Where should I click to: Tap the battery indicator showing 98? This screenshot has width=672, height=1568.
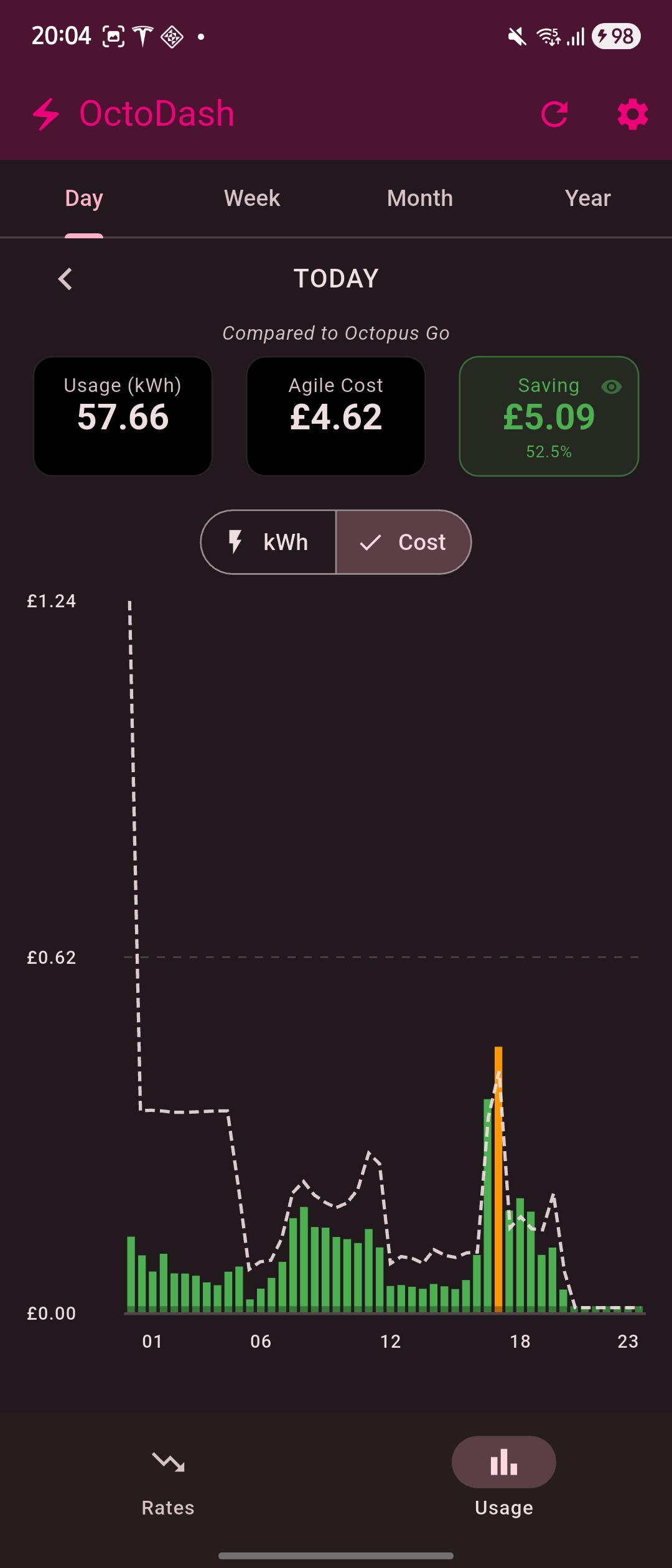point(616,36)
